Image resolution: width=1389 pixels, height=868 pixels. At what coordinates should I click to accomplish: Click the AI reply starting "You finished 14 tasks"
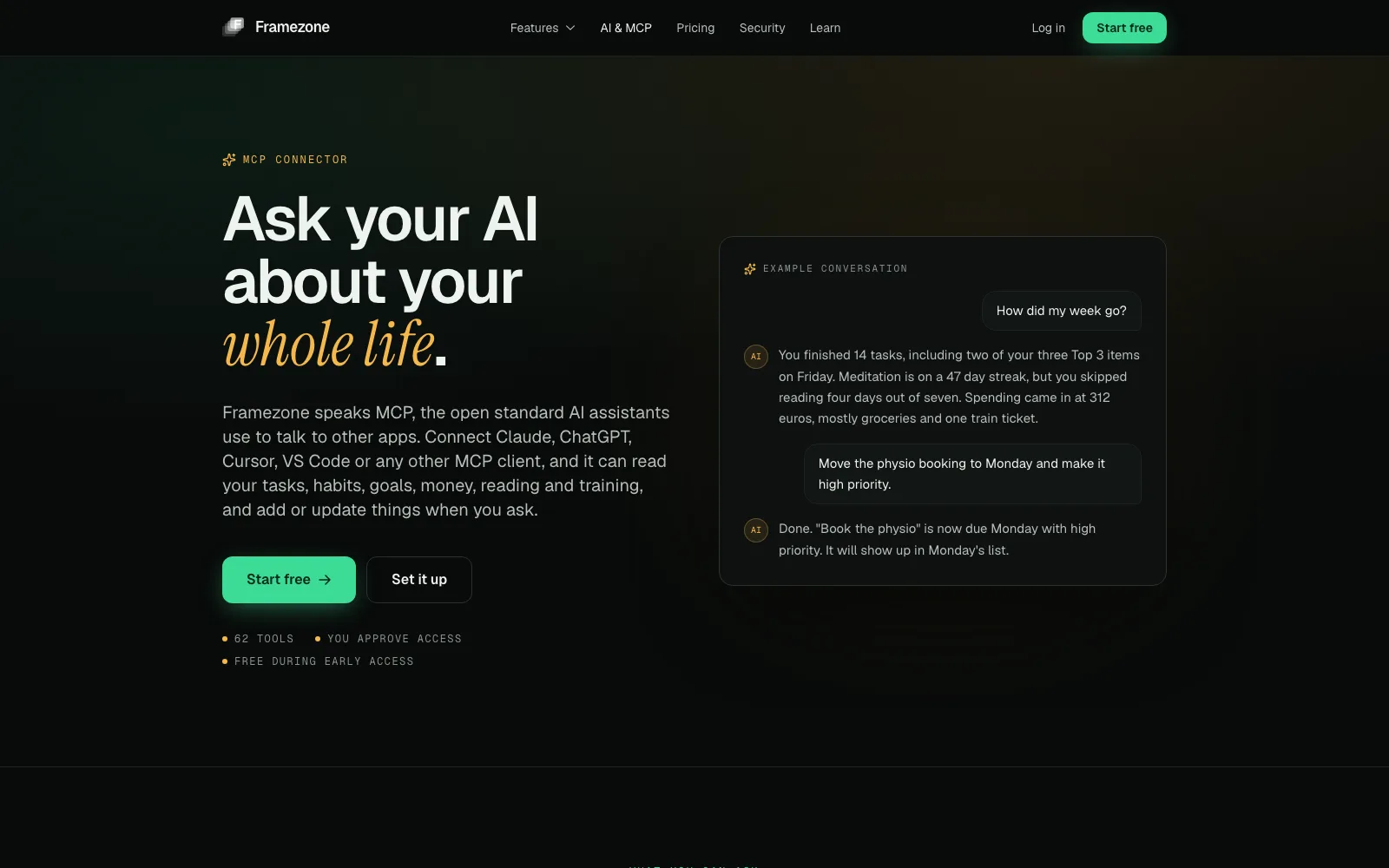(959, 387)
